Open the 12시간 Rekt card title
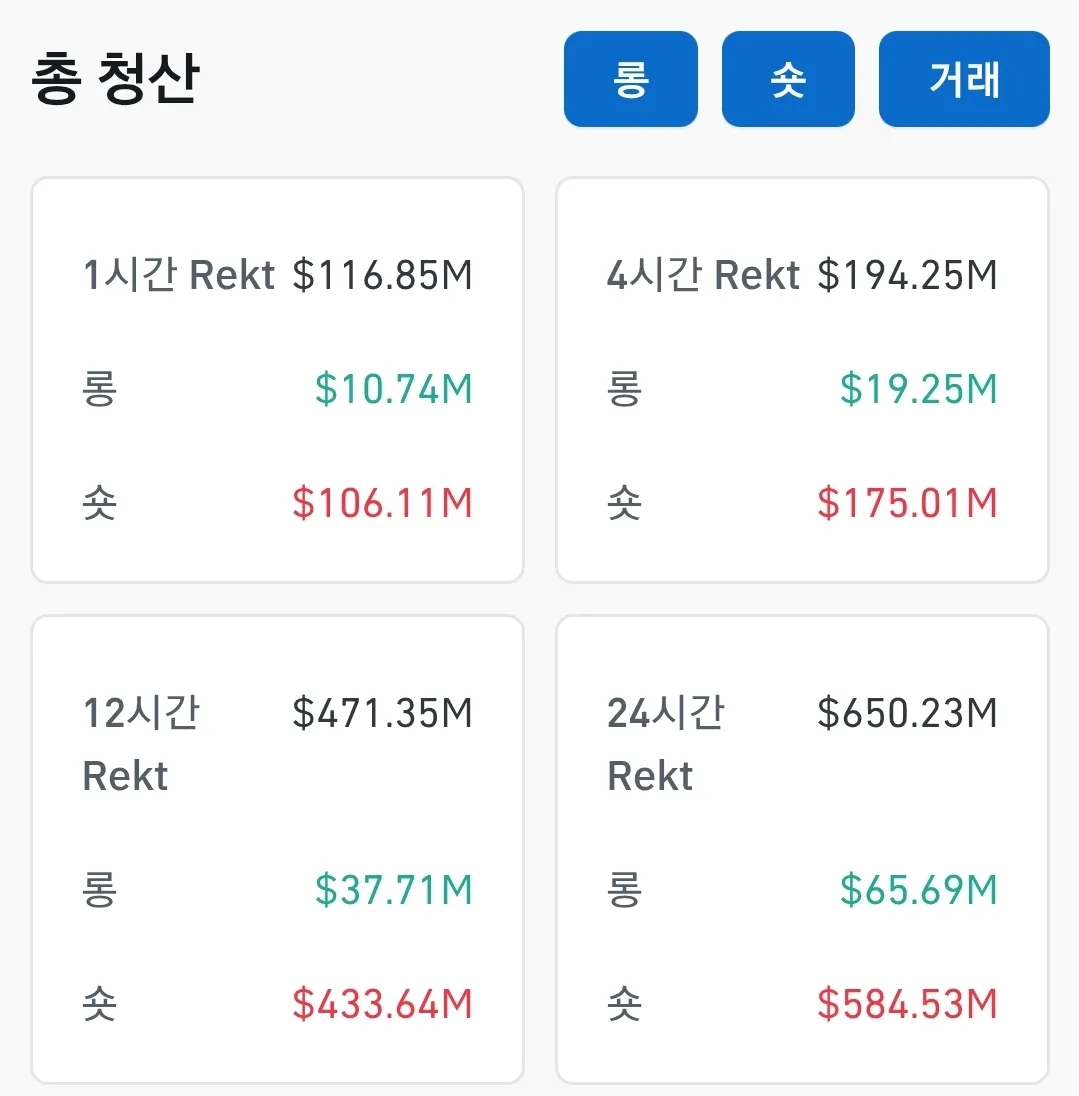Viewport: 1079px width, 1096px height. (x=141, y=744)
